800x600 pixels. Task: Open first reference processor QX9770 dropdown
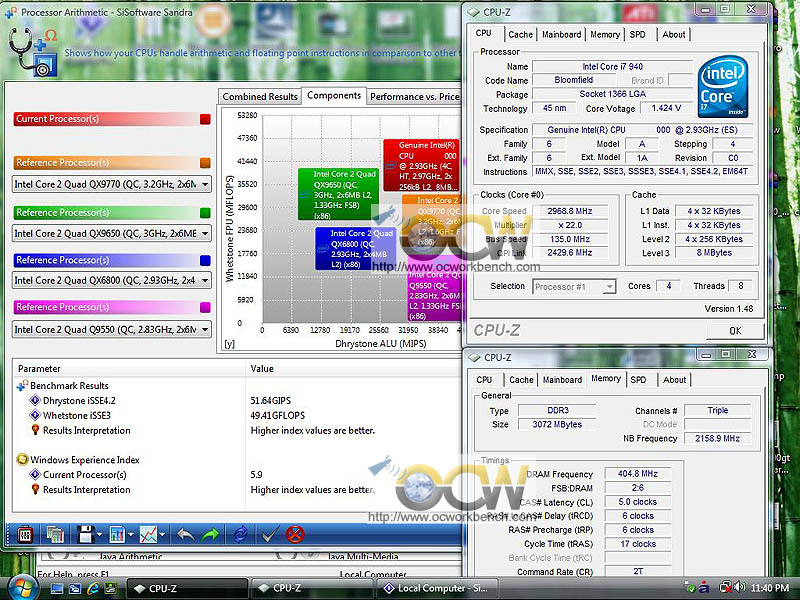click(205, 184)
